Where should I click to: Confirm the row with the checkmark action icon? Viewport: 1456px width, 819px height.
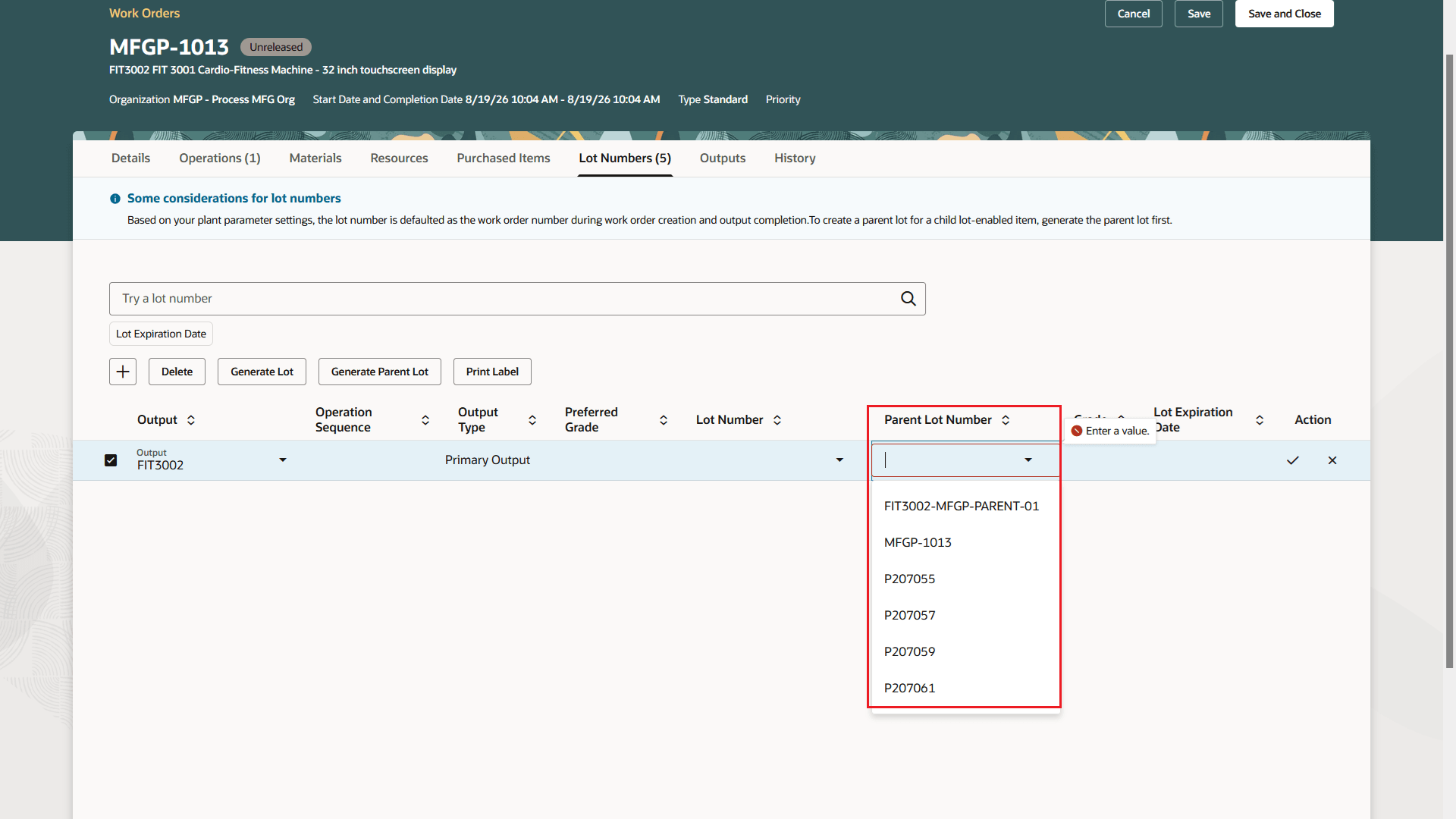pyautogui.click(x=1293, y=460)
